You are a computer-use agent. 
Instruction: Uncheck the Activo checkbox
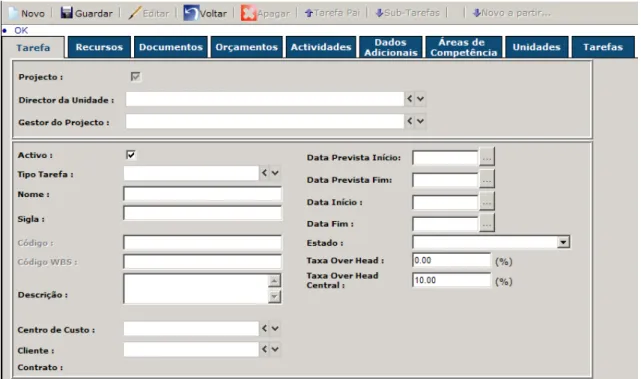coord(131,155)
